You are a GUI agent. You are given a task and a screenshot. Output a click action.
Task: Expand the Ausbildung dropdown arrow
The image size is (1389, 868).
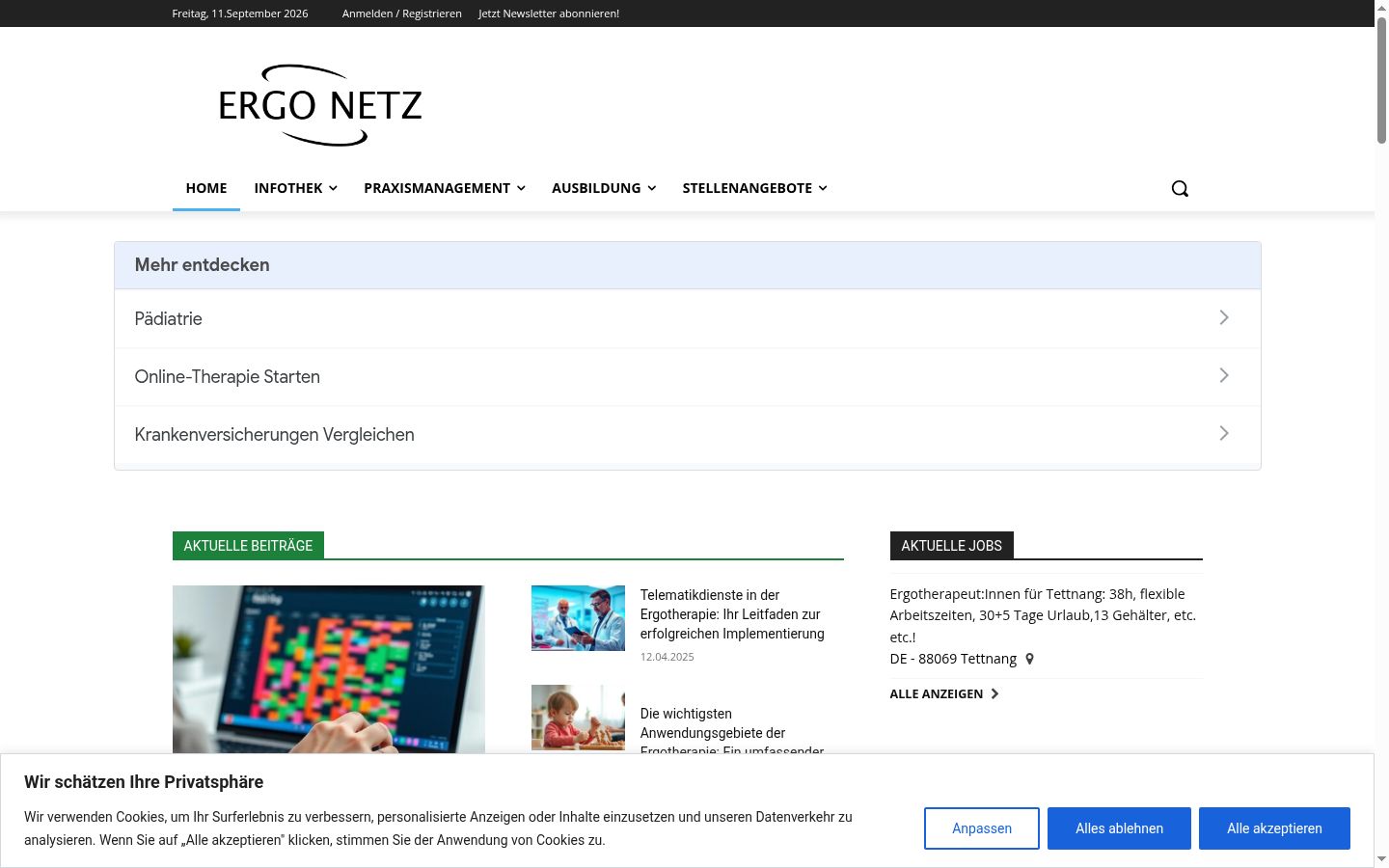click(x=652, y=188)
